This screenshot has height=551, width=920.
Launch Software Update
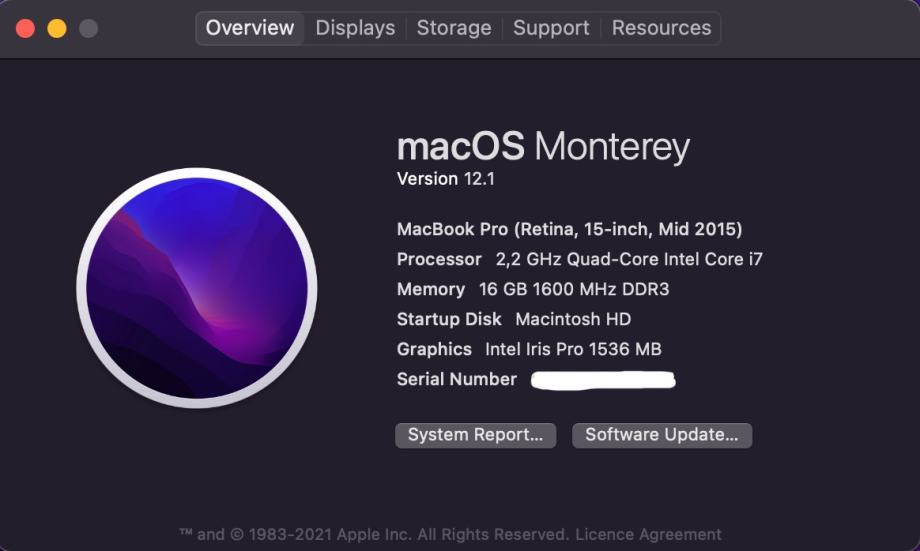pos(661,435)
